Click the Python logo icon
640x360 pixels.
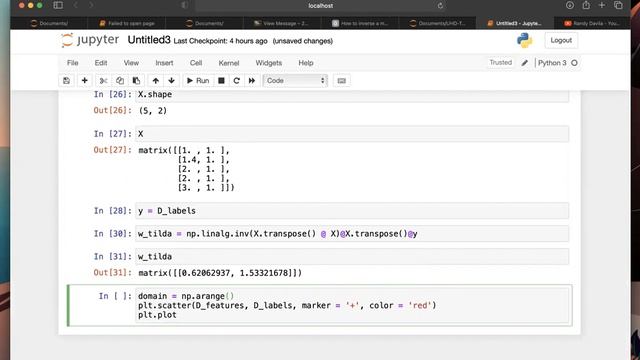pyautogui.click(x=524, y=40)
